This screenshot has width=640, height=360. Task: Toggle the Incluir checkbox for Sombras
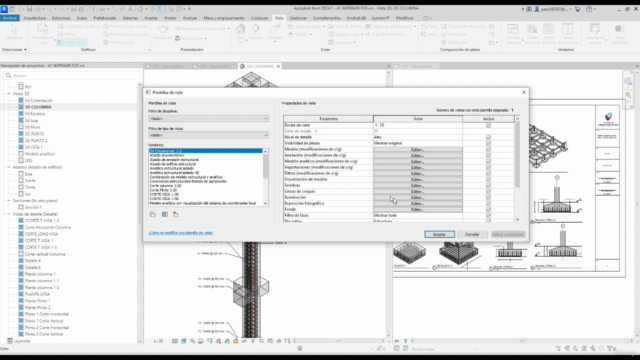pyautogui.click(x=488, y=185)
